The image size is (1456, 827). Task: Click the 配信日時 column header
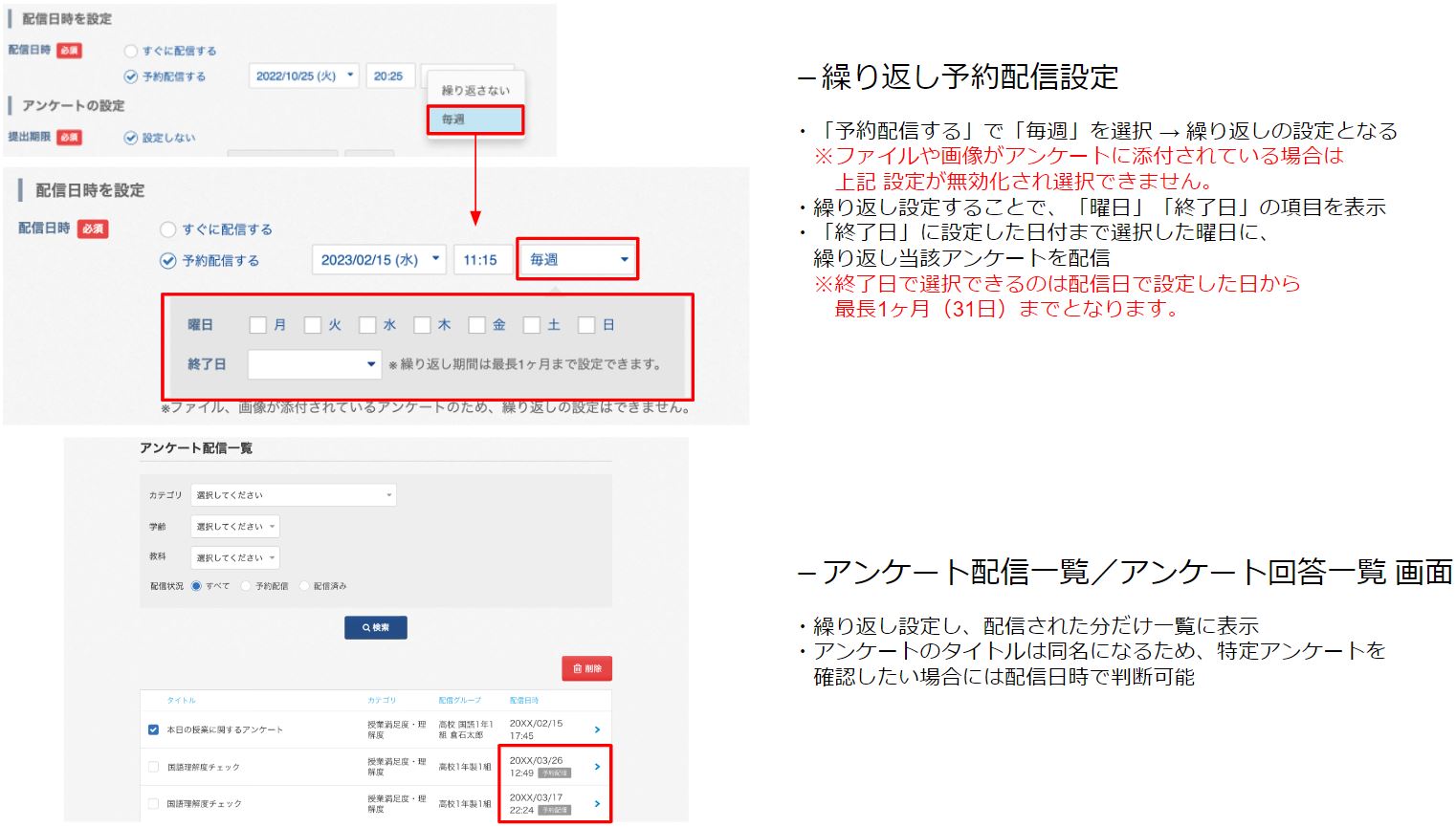(x=524, y=700)
